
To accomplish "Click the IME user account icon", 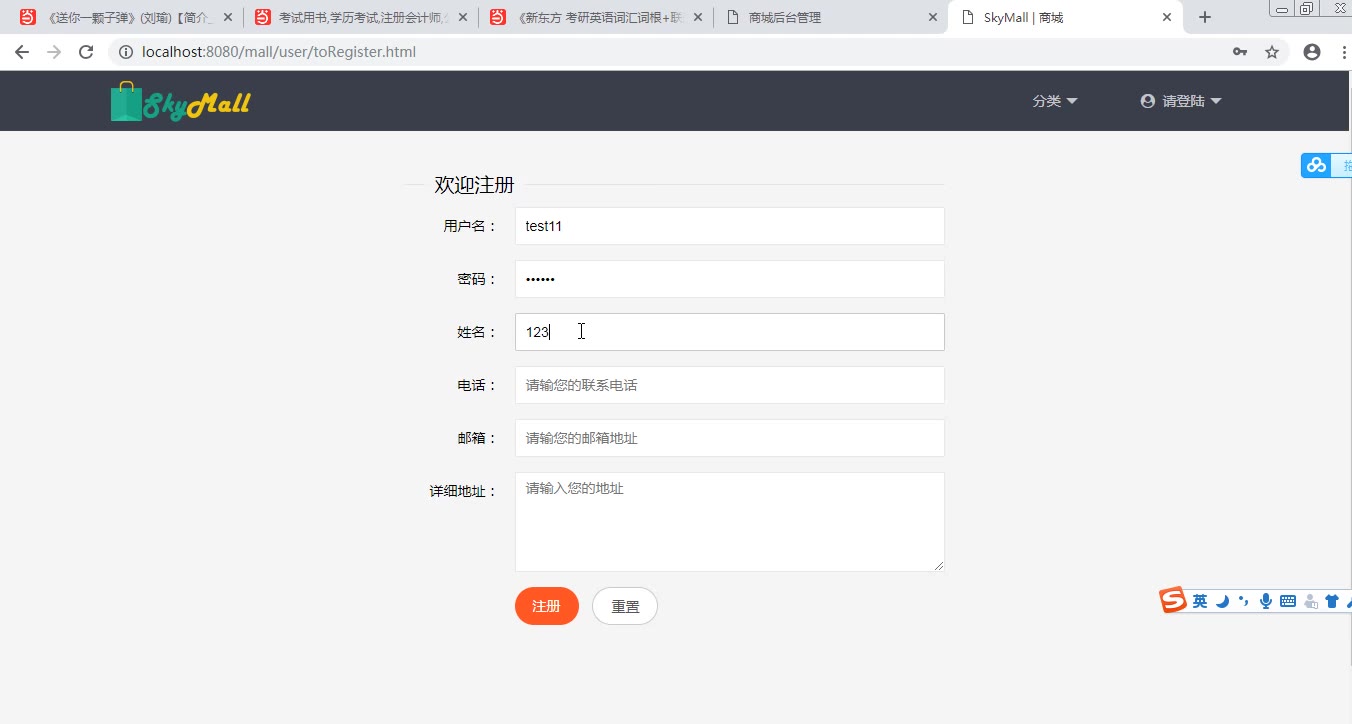I will coord(1311,601).
